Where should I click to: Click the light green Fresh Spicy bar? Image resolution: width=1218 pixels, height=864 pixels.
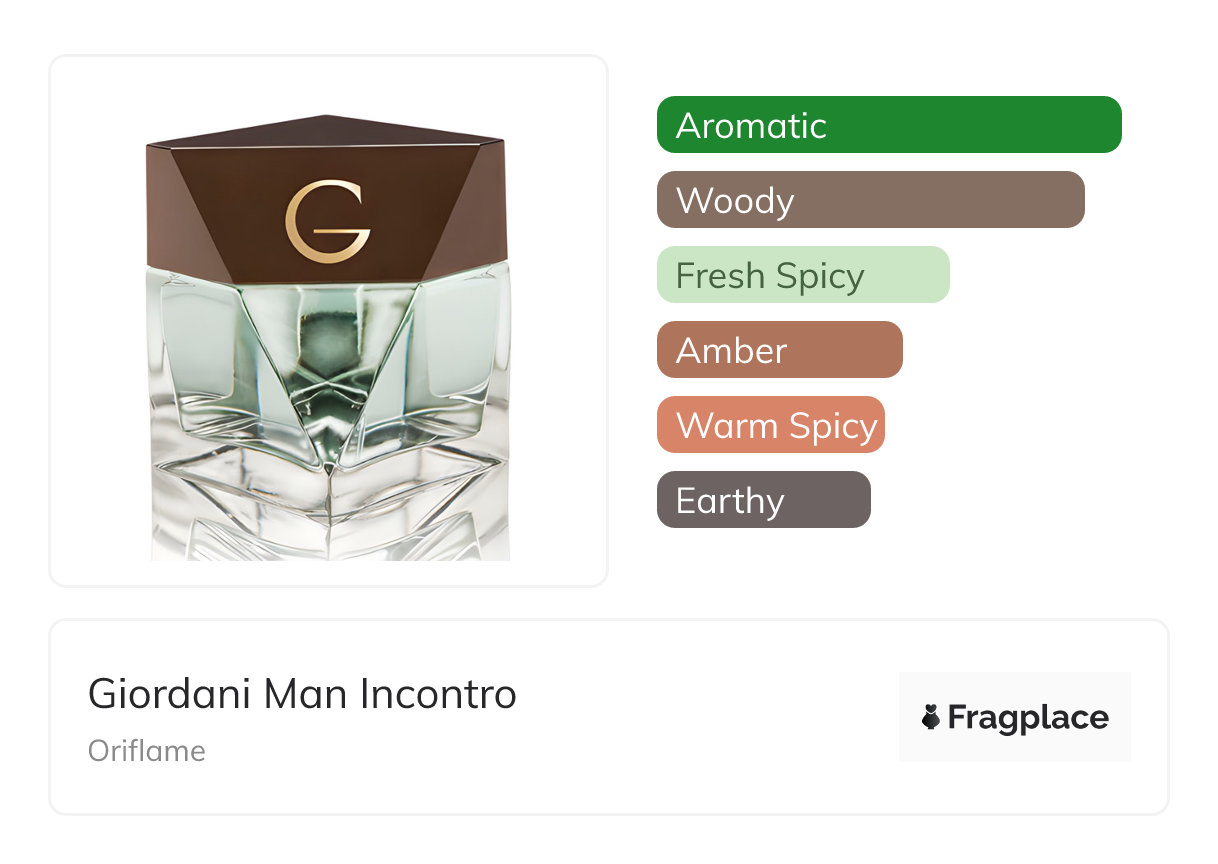[x=802, y=275]
